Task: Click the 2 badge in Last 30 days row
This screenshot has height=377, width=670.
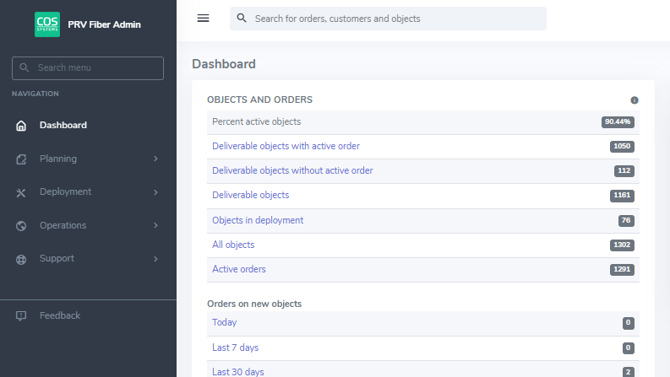Action: [628, 372]
